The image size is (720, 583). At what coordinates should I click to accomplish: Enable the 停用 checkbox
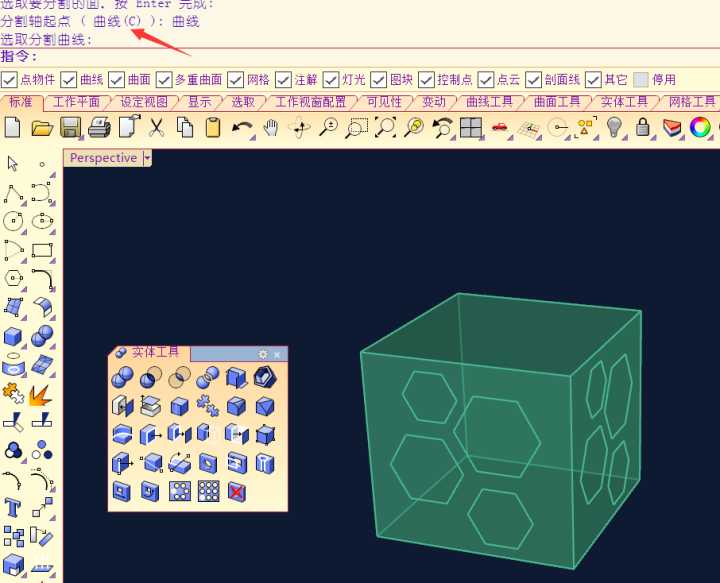pos(641,80)
